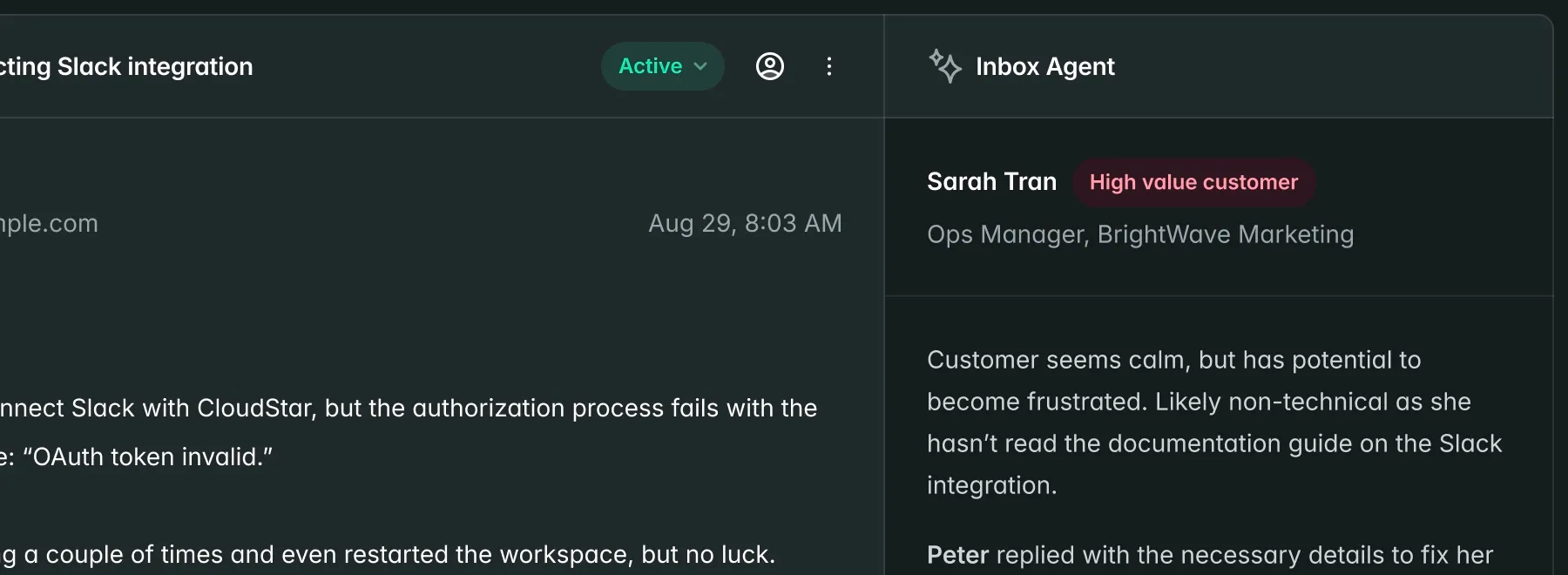Image resolution: width=1568 pixels, height=575 pixels.
Task: Click the chevron arrow inside the Active pill
Action: (700, 66)
